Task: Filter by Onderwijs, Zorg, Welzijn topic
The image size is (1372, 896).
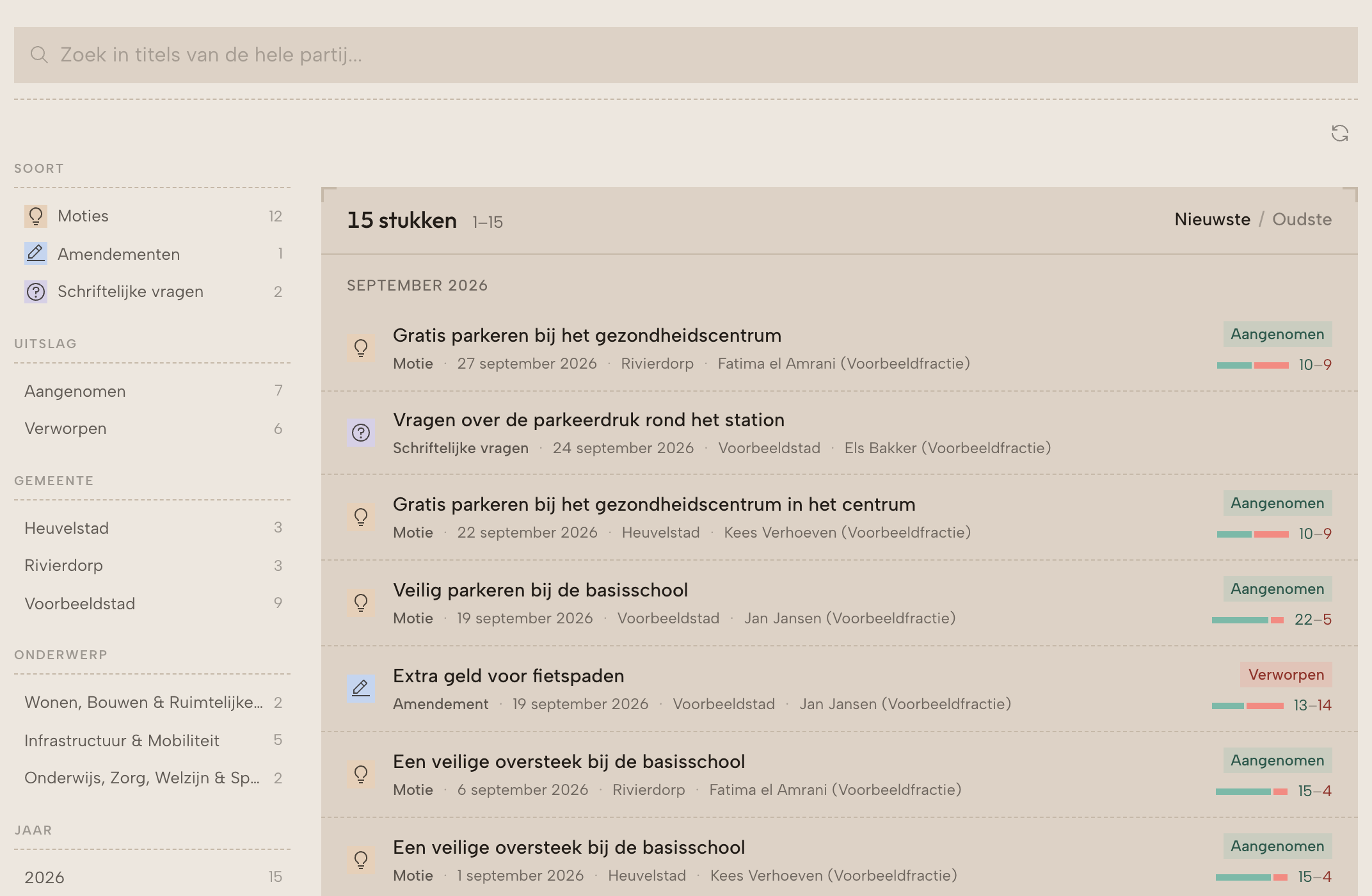Action: (x=152, y=778)
